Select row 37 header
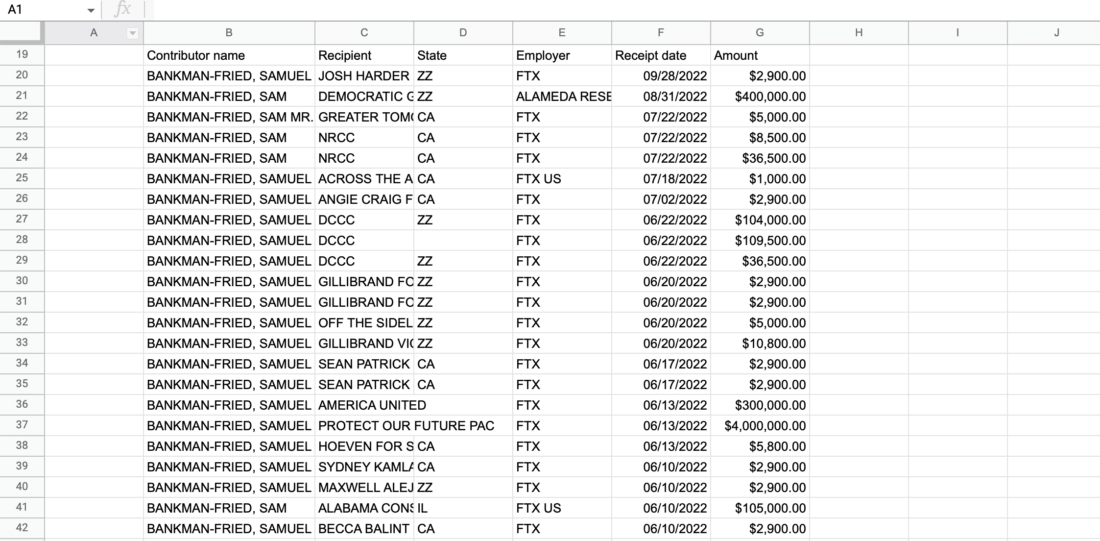The image size is (1100, 541). [x=22, y=425]
